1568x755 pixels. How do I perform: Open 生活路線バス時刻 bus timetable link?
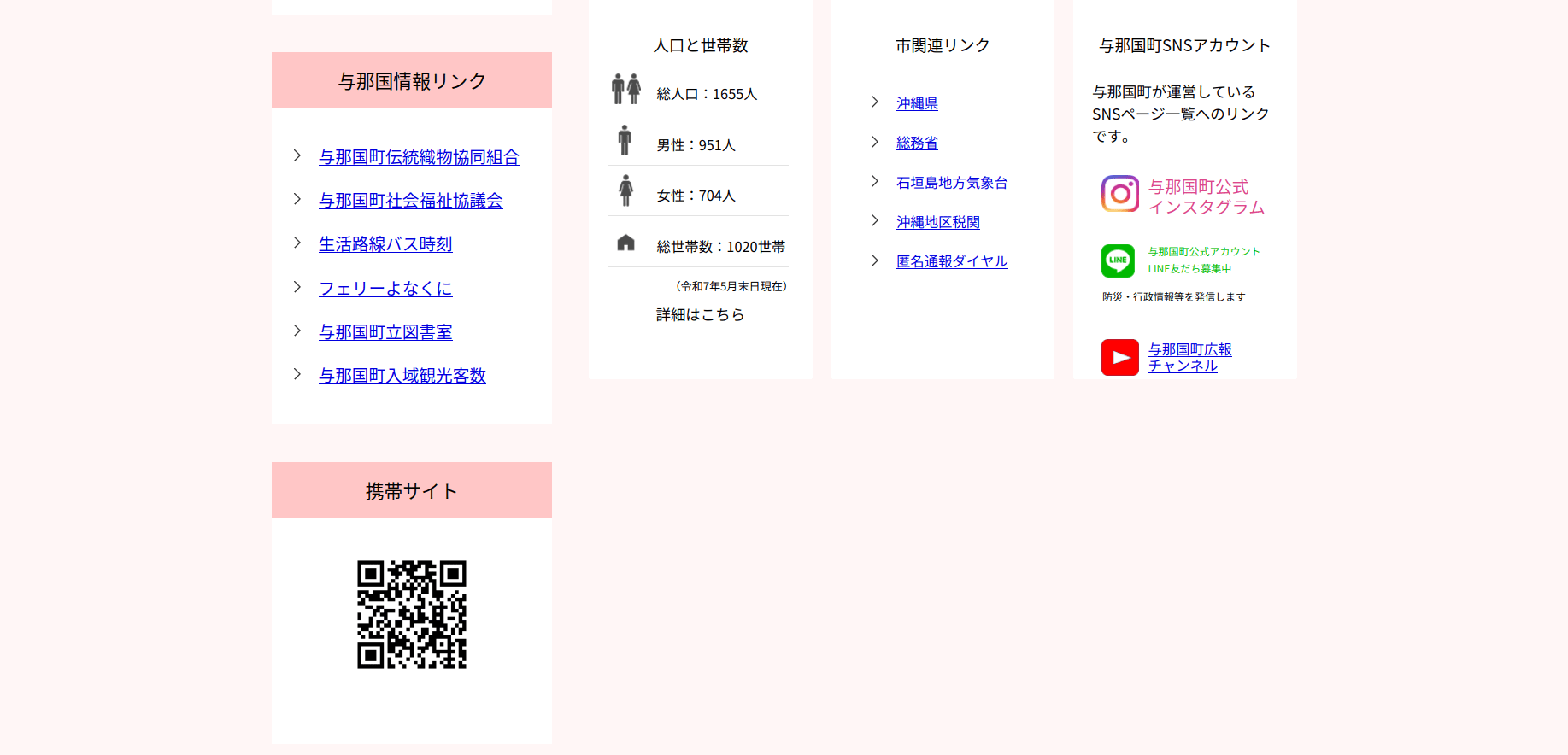tap(385, 244)
